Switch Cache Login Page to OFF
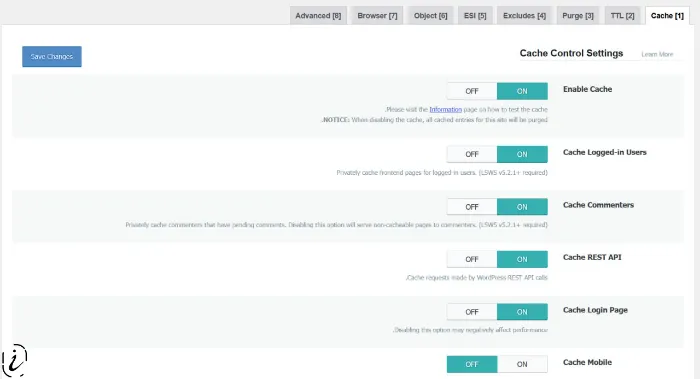The width and height of the screenshot is (700, 379). pyautogui.click(x=472, y=312)
